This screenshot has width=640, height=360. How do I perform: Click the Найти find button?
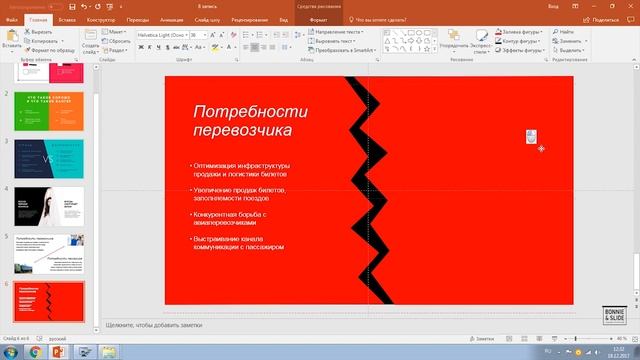[564, 32]
